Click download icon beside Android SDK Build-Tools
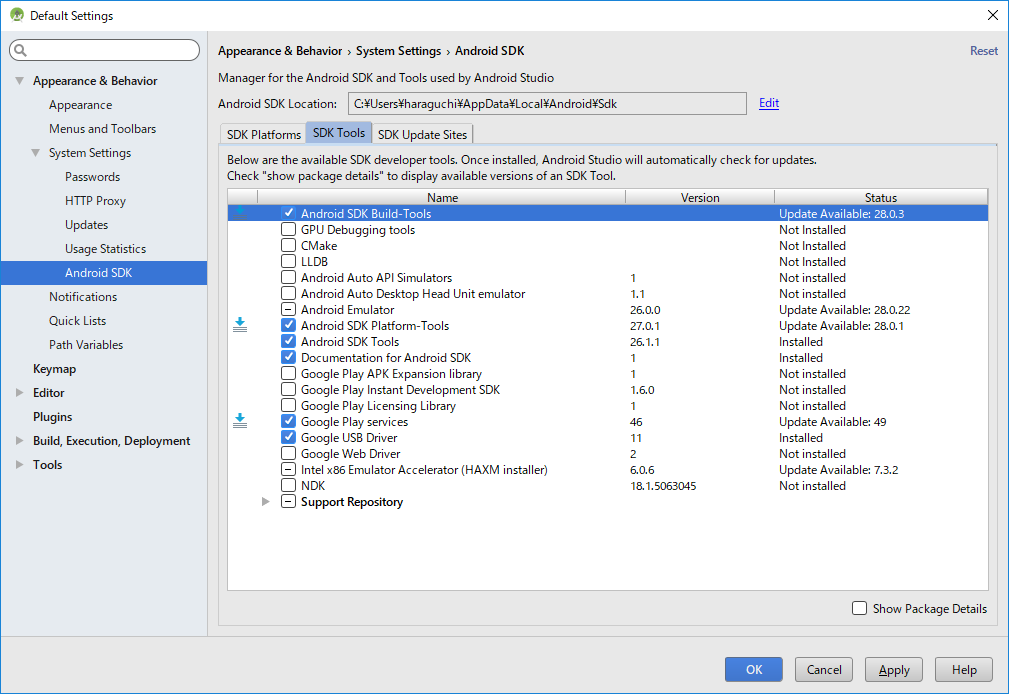Image resolution: width=1009 pixels, height=694 pixels. coord(240,212)
